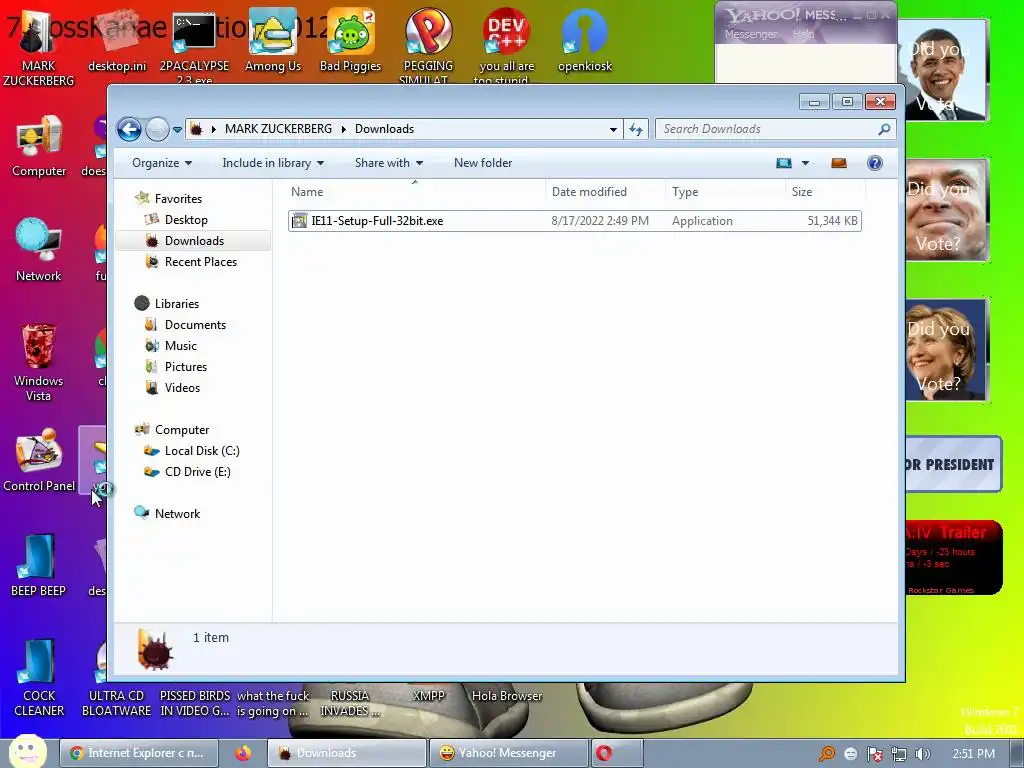Sort by Date modified column header
This screenshot has width=1024, height=768.
pyautogui.click(x=605, y=192)
